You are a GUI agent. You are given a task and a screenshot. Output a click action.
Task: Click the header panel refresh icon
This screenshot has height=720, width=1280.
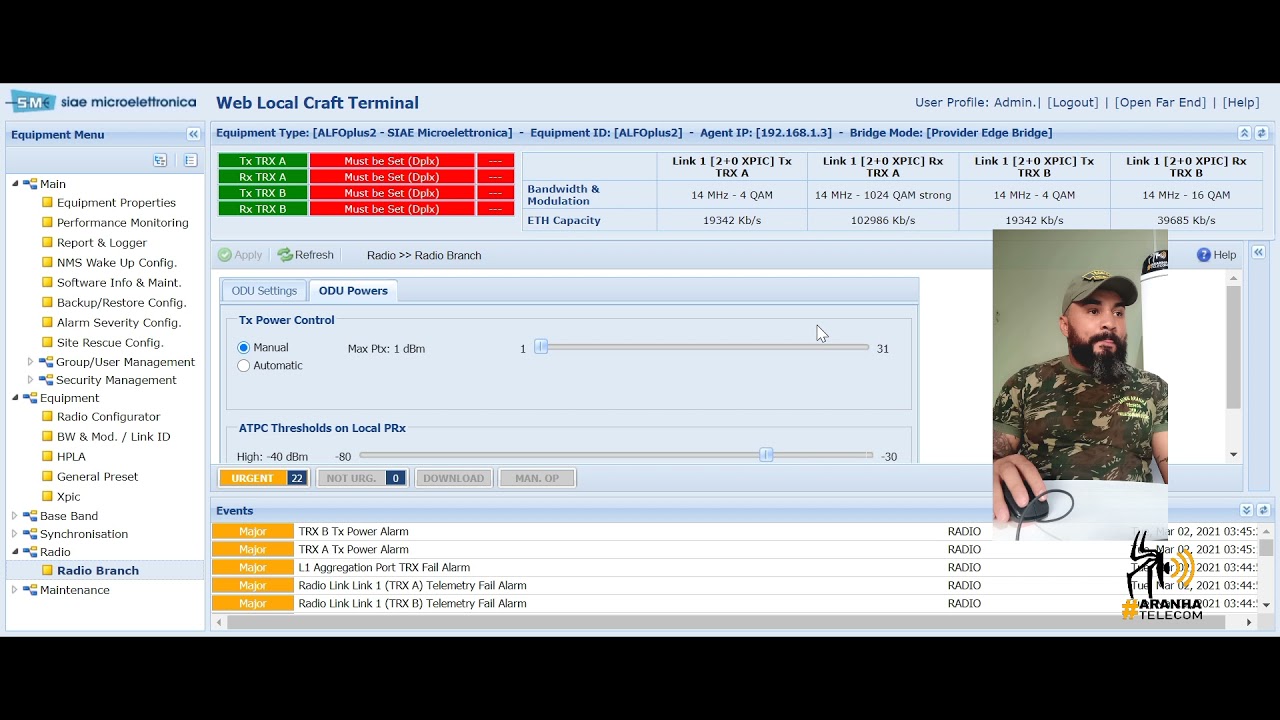tap(1262, 133)
